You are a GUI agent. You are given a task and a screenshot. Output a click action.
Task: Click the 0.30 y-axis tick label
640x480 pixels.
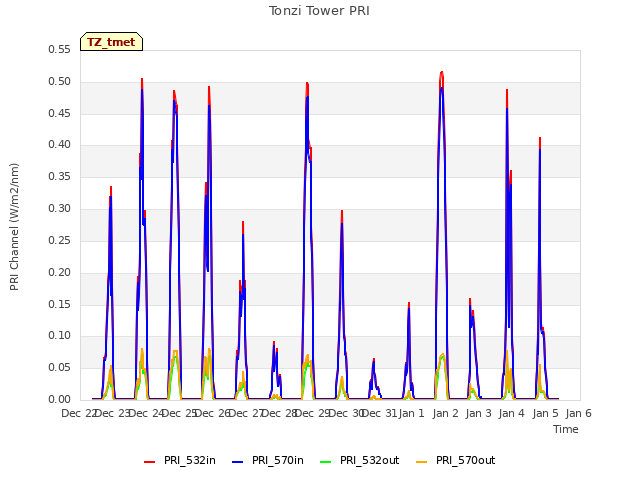click(59, 208)
